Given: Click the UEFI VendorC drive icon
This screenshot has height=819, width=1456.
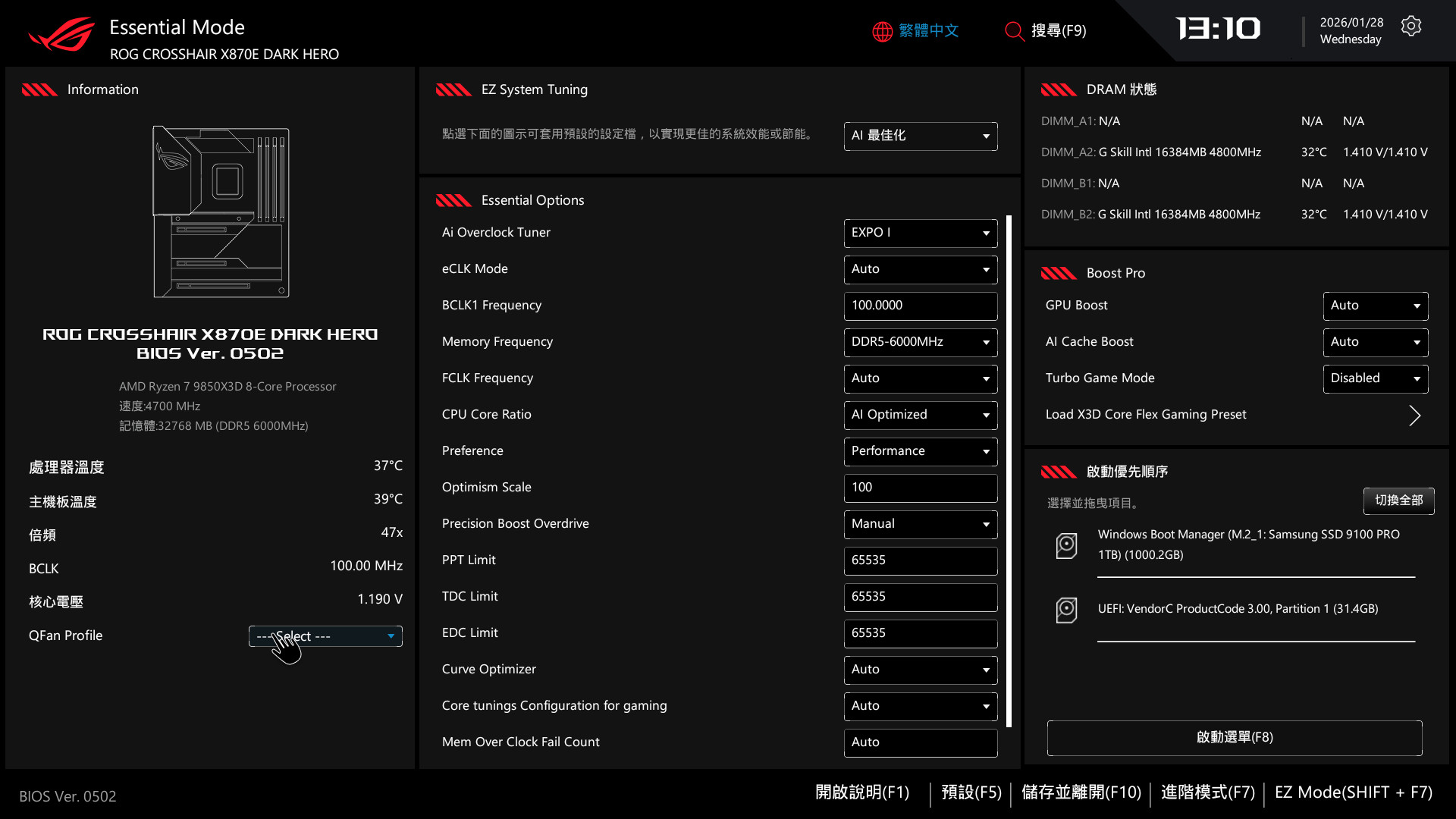Looking at the screenshot, I should (1066, 610).
